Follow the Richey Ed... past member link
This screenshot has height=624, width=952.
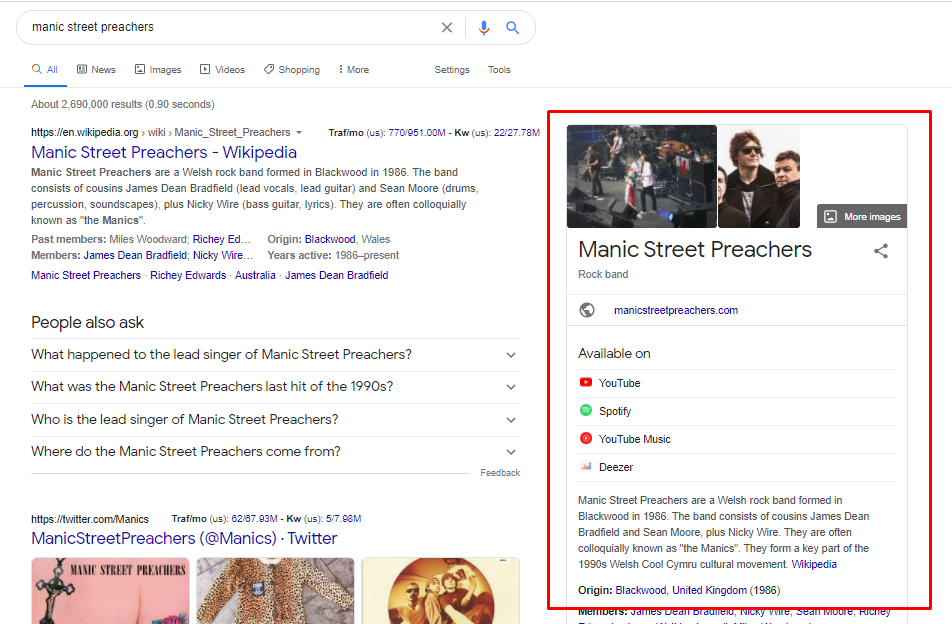221,239
